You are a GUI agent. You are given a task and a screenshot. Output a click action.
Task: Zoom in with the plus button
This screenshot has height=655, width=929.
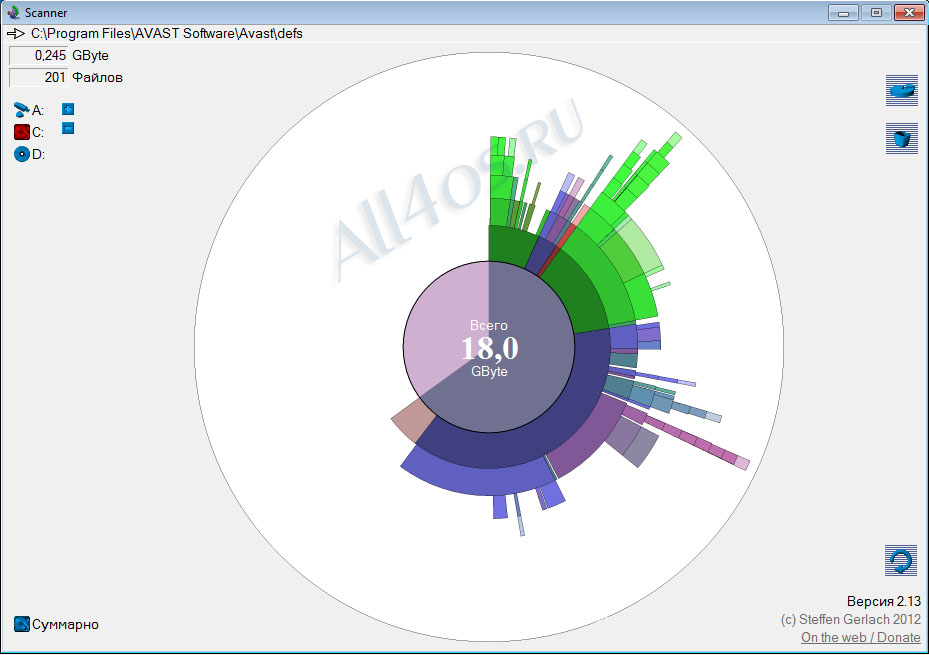click(68, 109)
